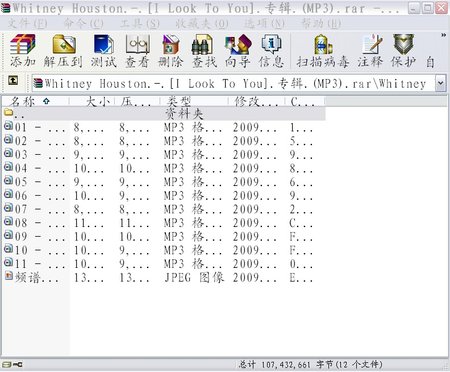Click the MP3 icon of file 01

pyautogui.click(x=8, y=126)
